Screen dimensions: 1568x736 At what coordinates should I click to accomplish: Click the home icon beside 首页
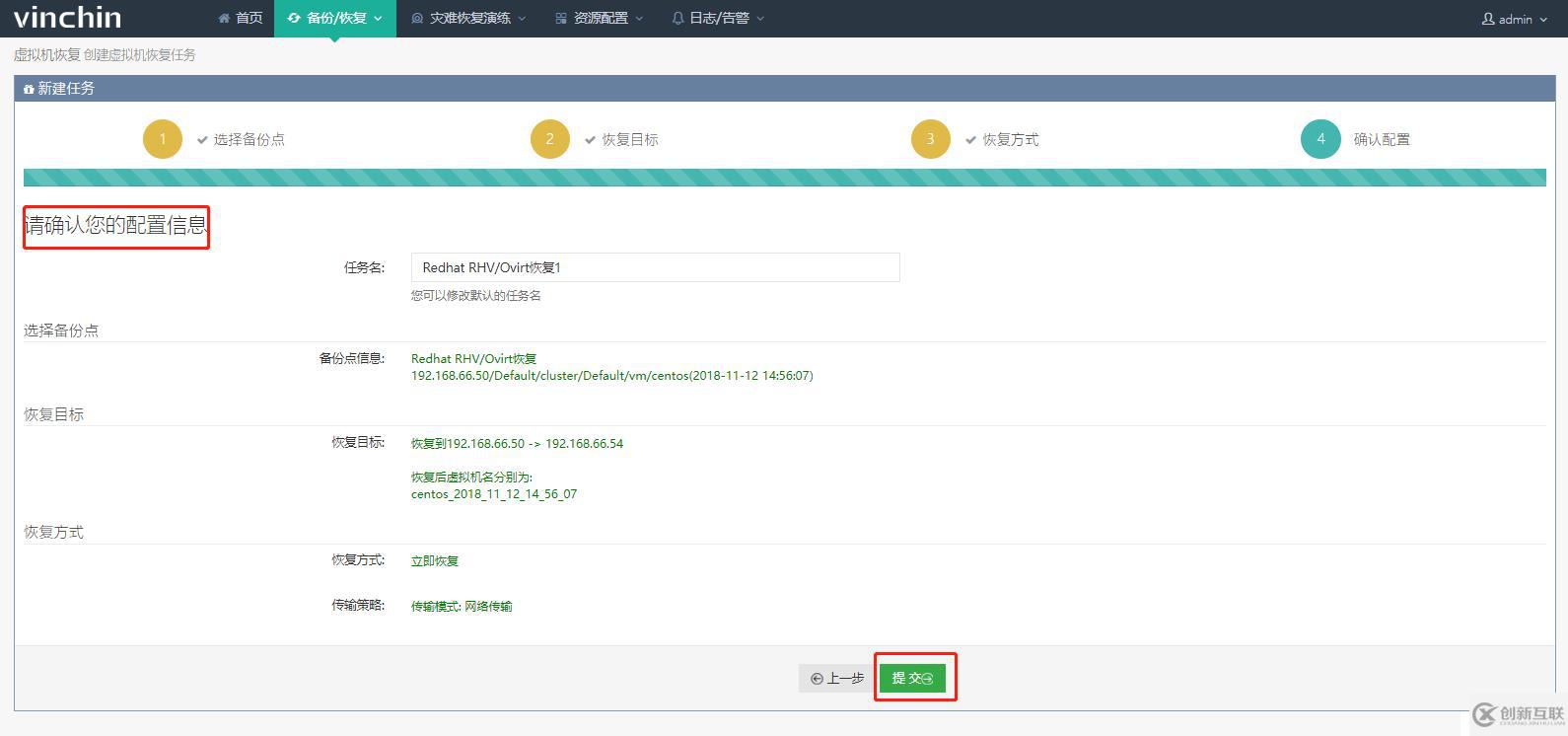[224, 18]
